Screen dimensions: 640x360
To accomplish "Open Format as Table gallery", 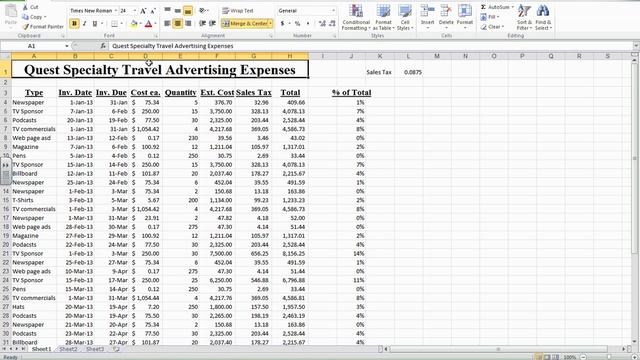I will point(383,17).
